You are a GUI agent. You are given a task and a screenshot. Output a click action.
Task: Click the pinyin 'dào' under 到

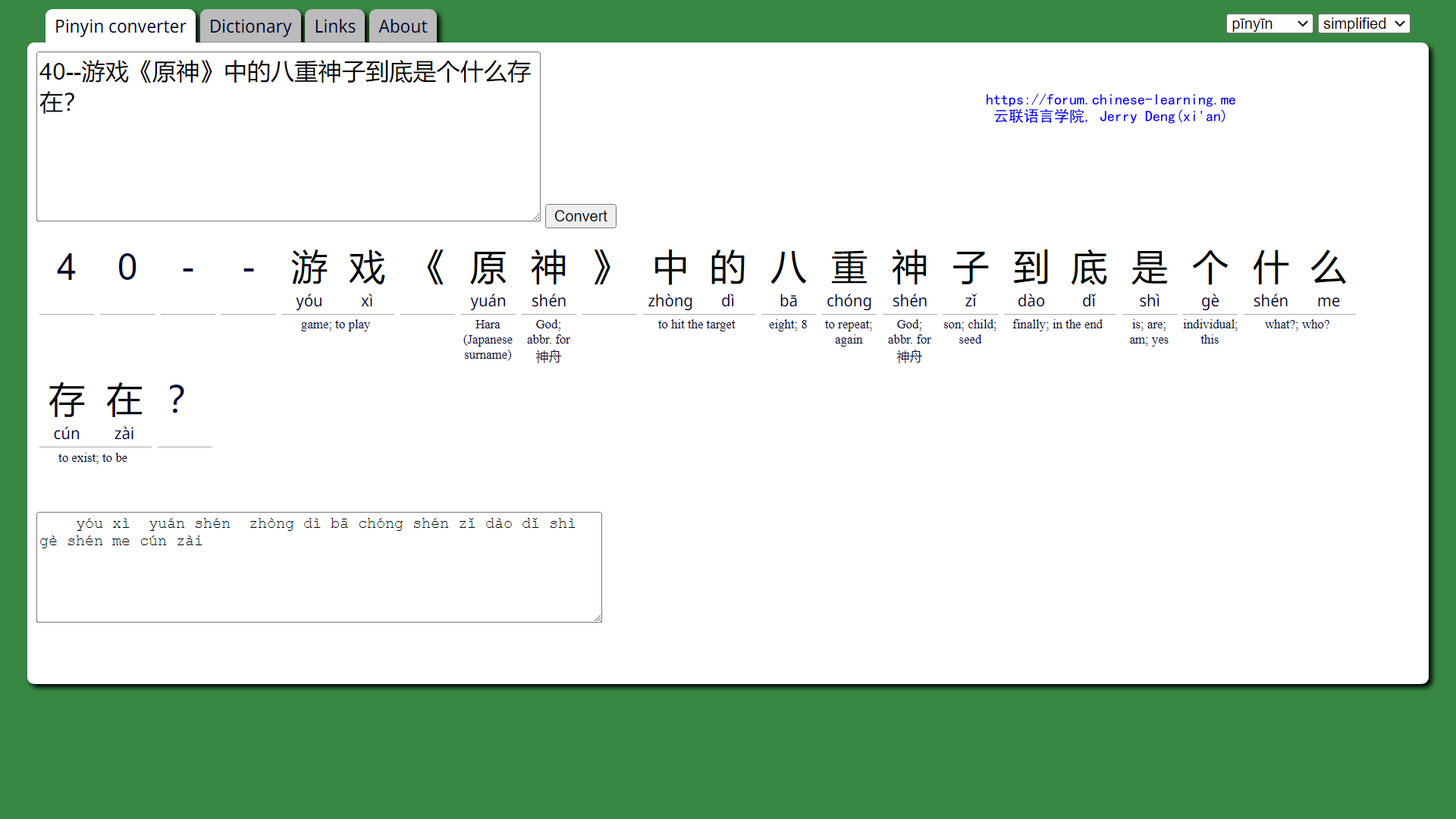pos(1031,301)
